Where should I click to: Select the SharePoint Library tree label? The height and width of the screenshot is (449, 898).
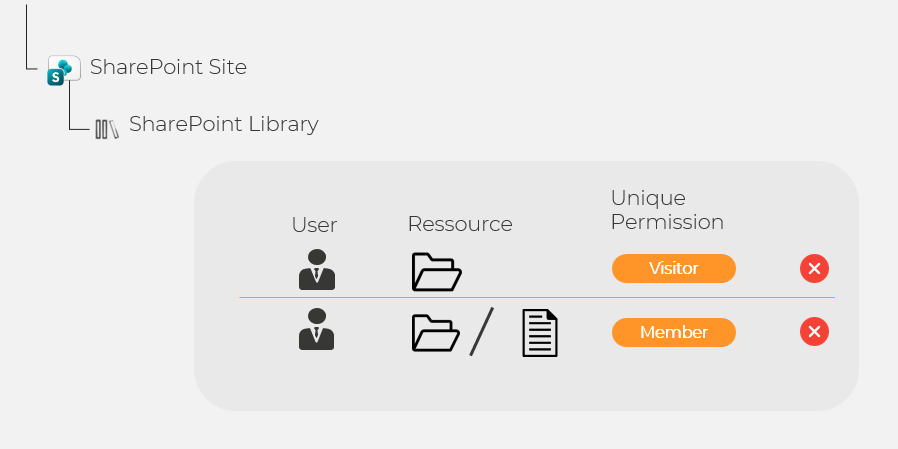[223, 124]
